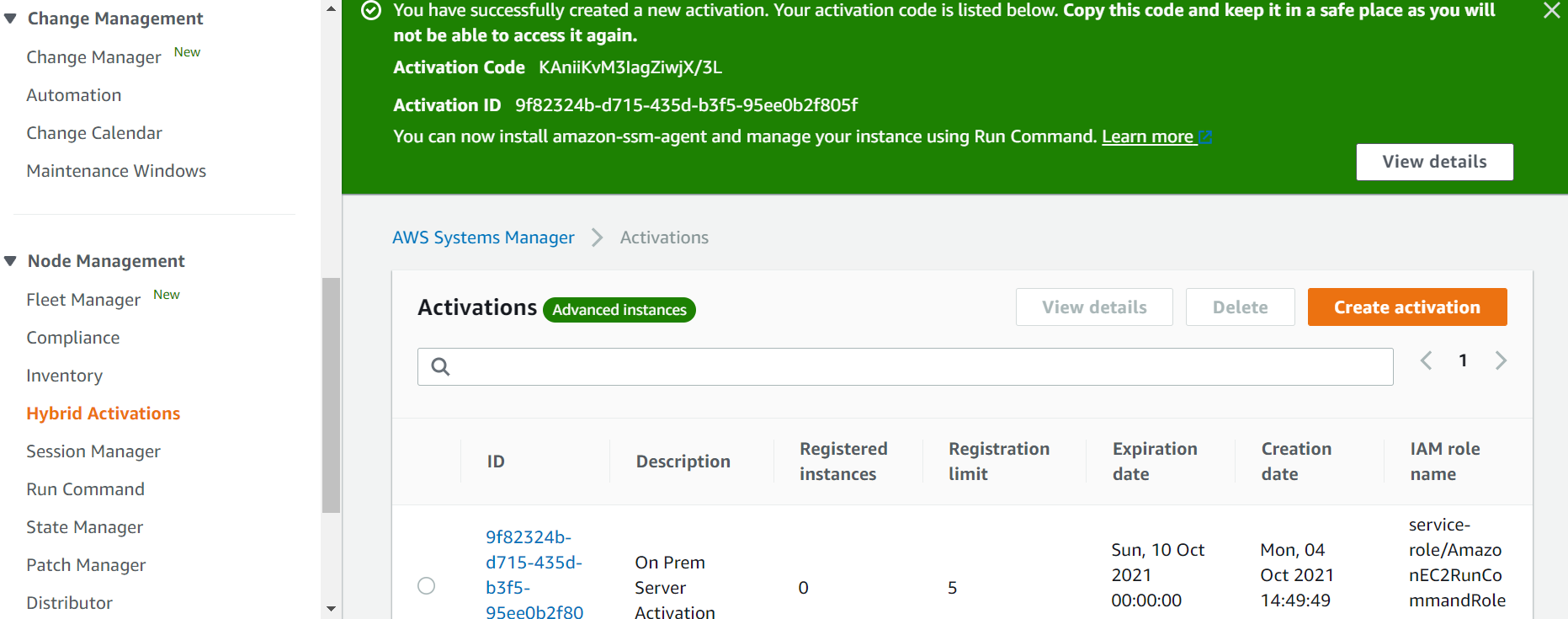1568x619 pixels.
Task: Open Change Manager in sidebar
Action: pos(93,57)
